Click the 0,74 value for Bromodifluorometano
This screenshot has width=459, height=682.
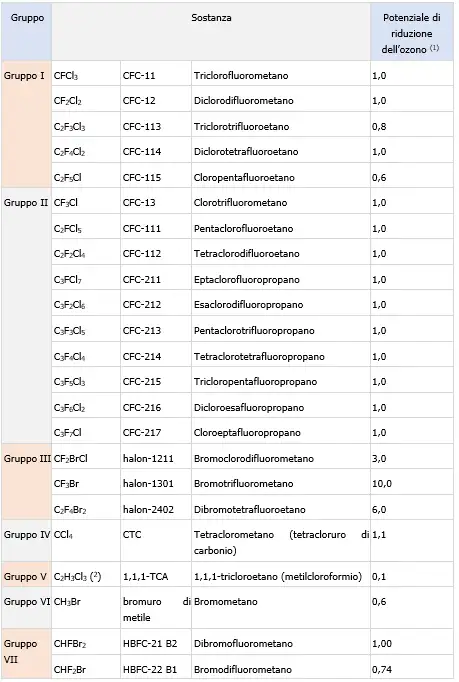click(x=382, y=669)
